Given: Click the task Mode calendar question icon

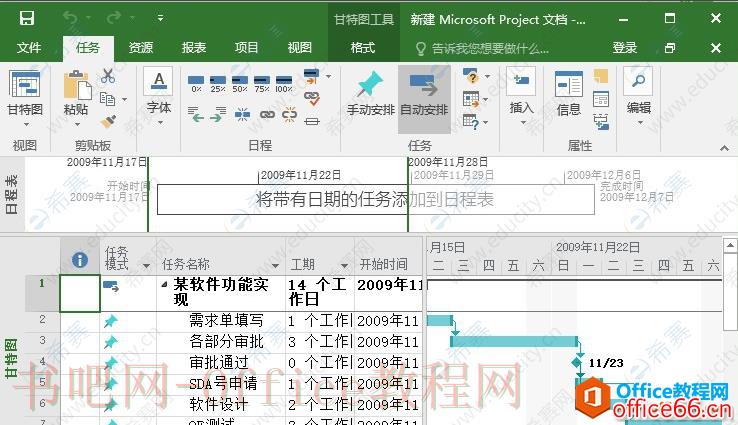Looking at the screenshot, I should tap(471, 122).
